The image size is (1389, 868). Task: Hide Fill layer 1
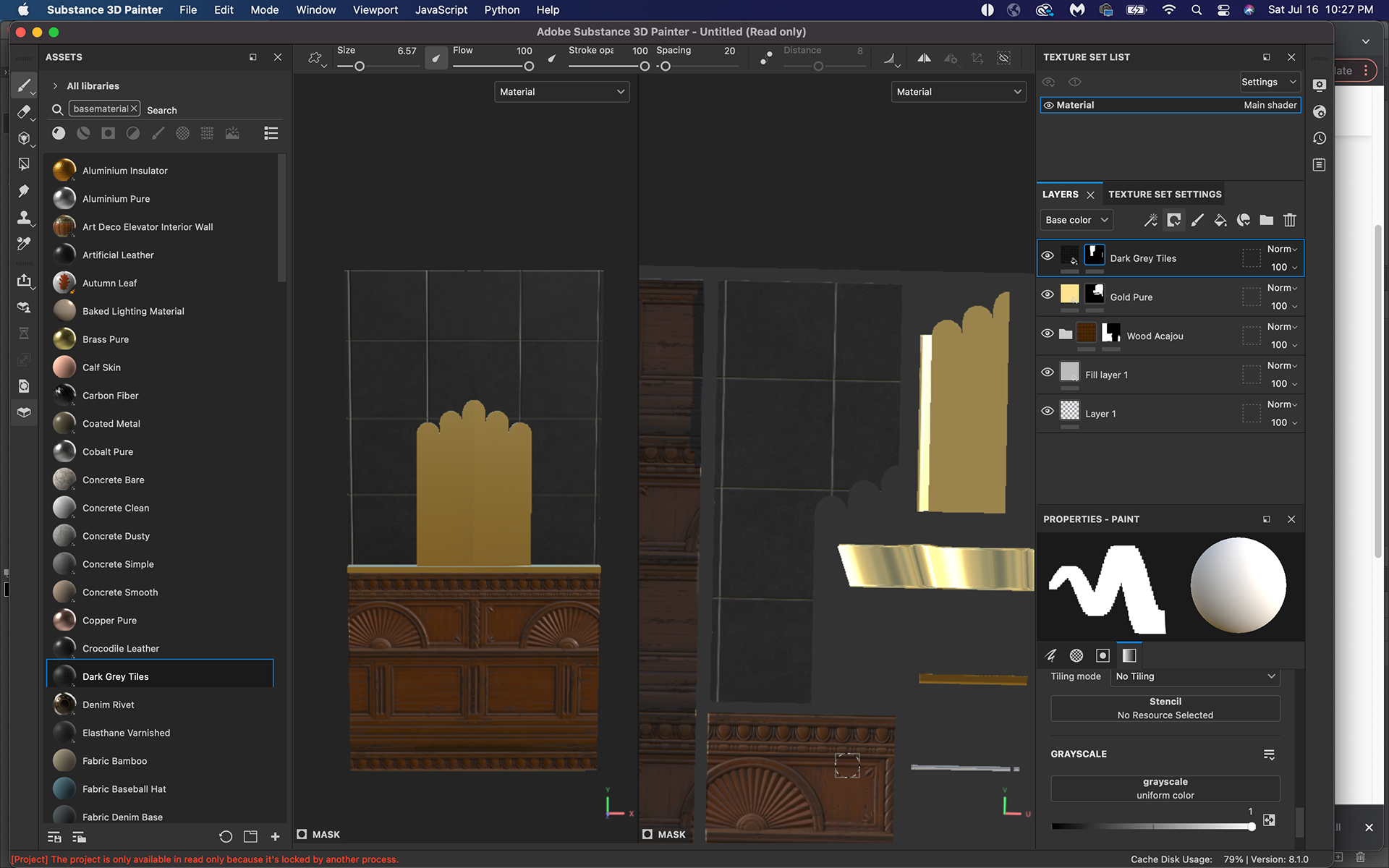[1048, 372]
